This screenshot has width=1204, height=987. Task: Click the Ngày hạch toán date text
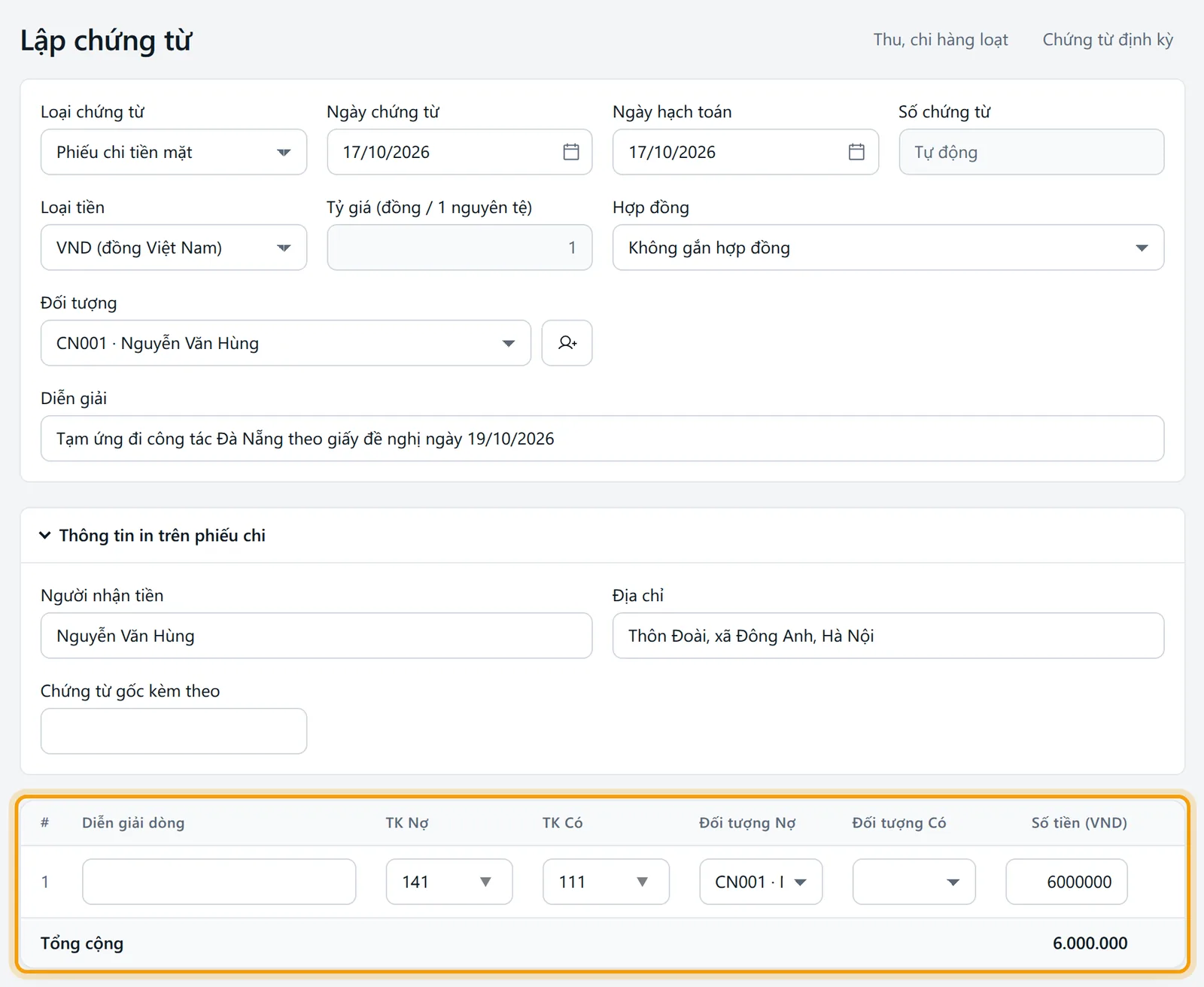coord(672,152)
